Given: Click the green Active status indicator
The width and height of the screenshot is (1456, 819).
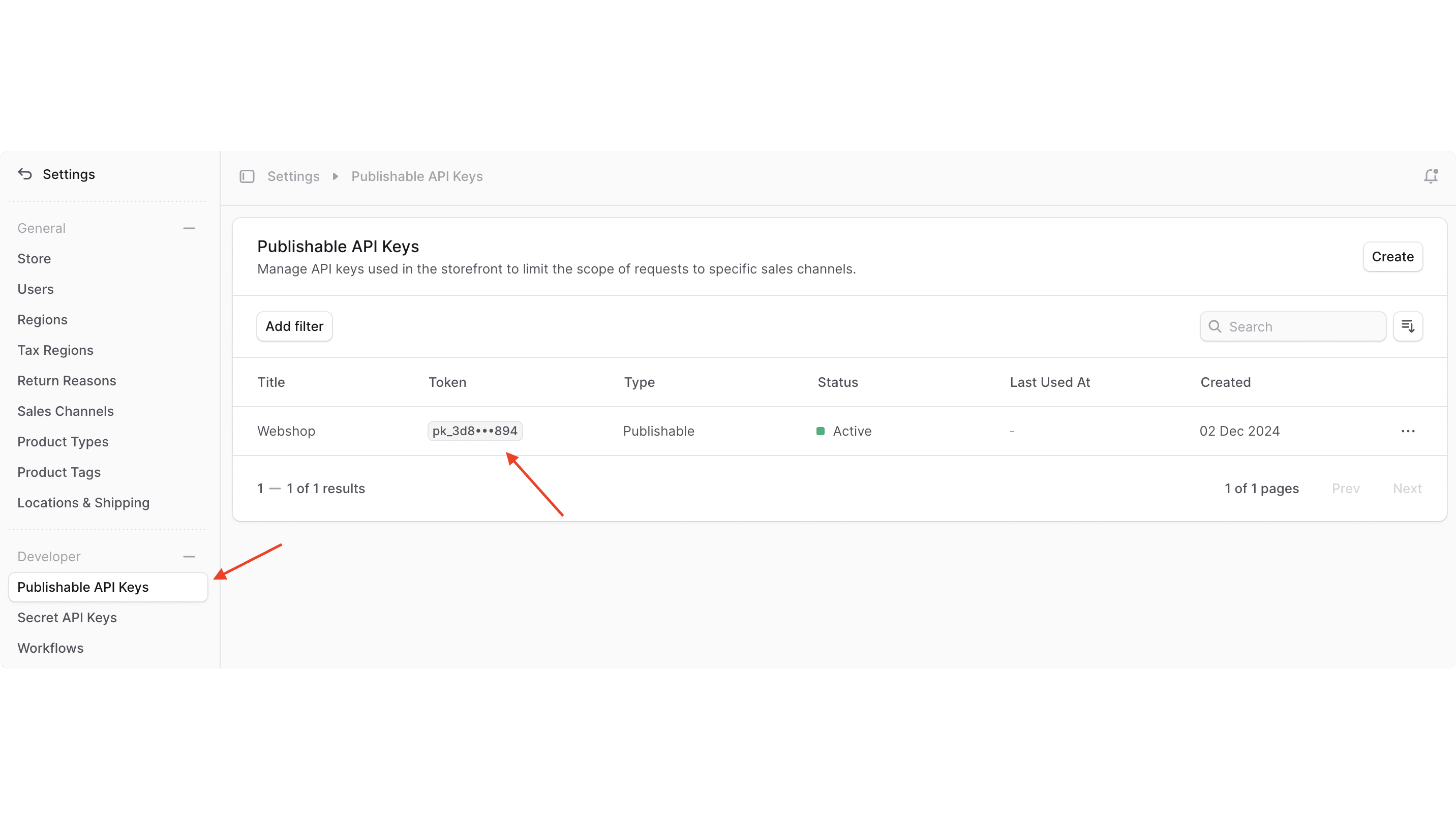Looking at the screenshot, I should click(x=821, y=431).
